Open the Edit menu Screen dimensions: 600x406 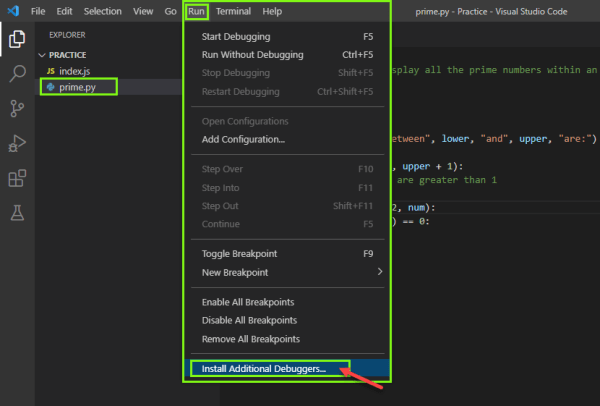click(x=64, y=11)
